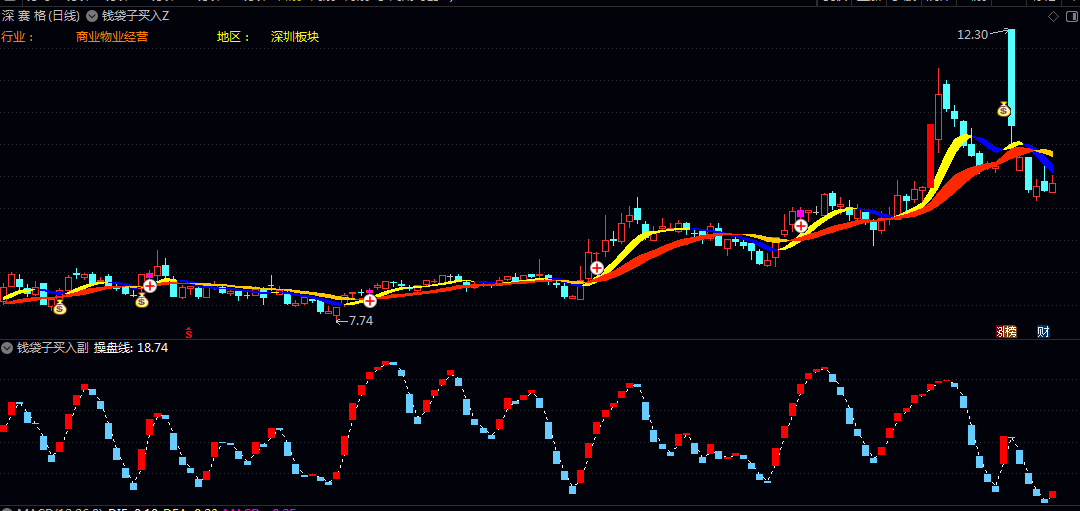Screen dimensions: 1080x511
Task: Click the rightmost red plus buy signal marker
Action: click(801, 225)
